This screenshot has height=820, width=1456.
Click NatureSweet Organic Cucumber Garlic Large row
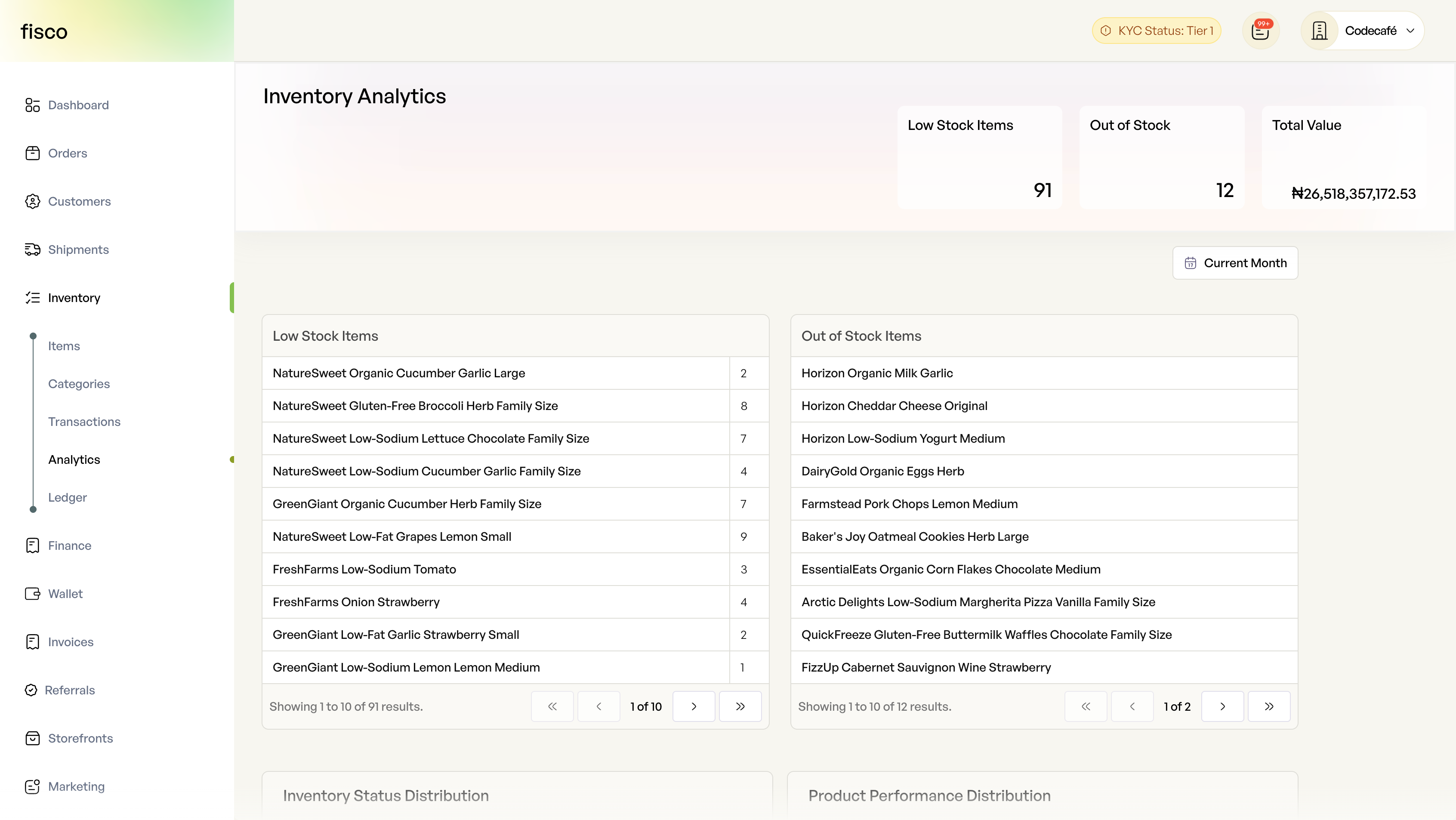[515, 373]
